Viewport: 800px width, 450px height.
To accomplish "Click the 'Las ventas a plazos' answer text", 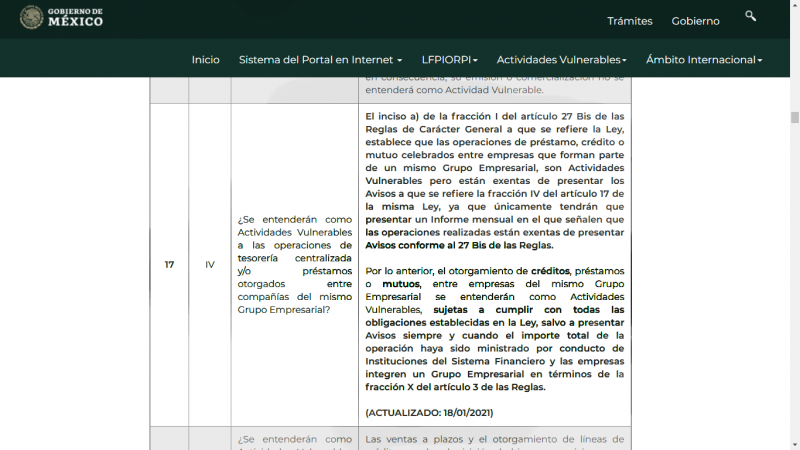I will [x=494, y=439].
